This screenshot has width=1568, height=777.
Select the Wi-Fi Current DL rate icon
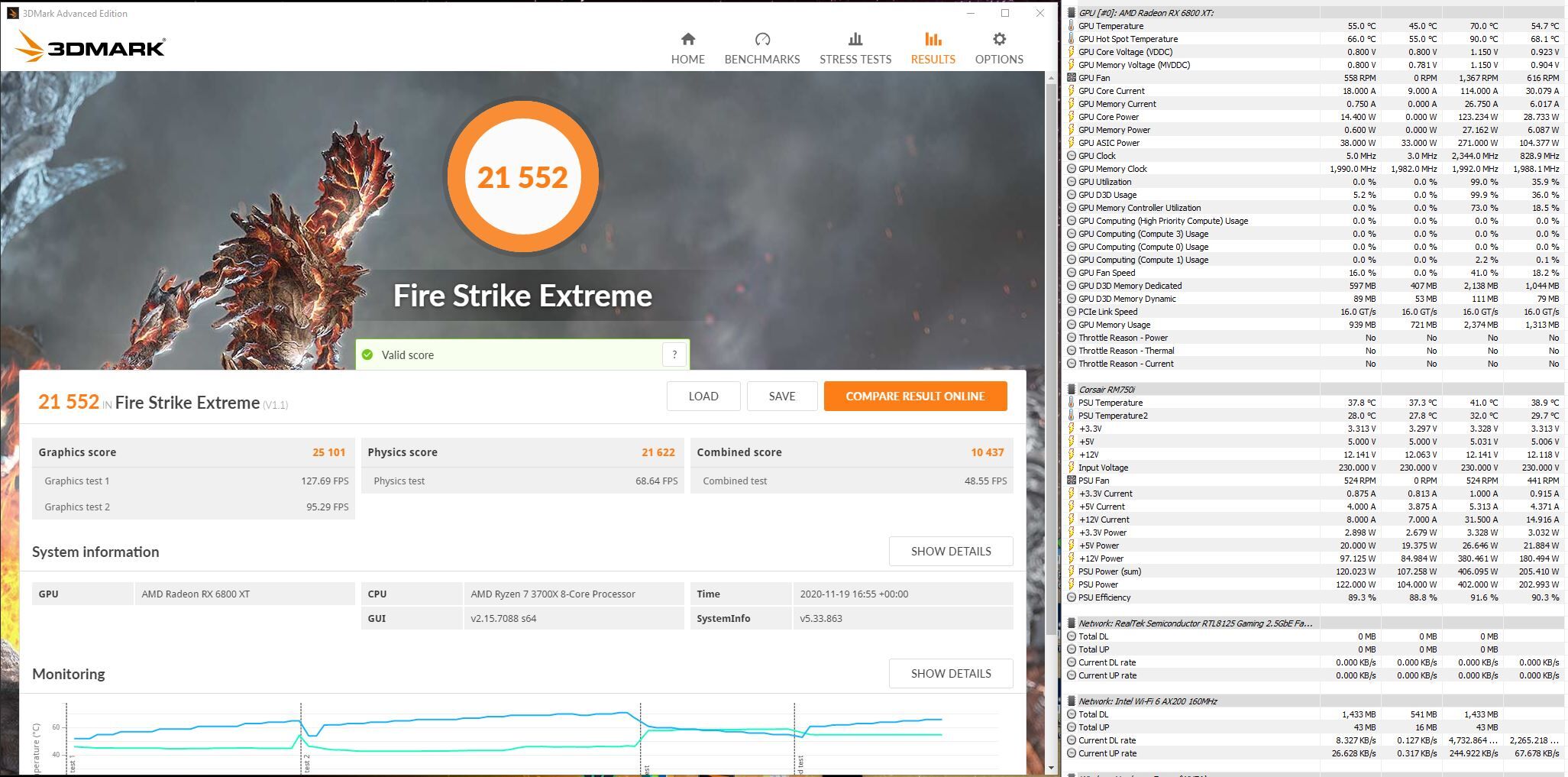[1072, 740]
